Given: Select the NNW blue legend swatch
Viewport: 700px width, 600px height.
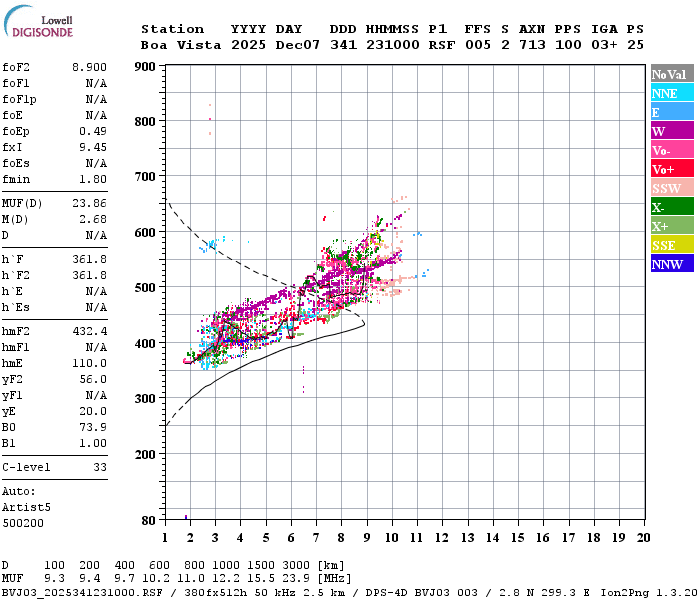Looking at the screenshot, I should point(672,263).
